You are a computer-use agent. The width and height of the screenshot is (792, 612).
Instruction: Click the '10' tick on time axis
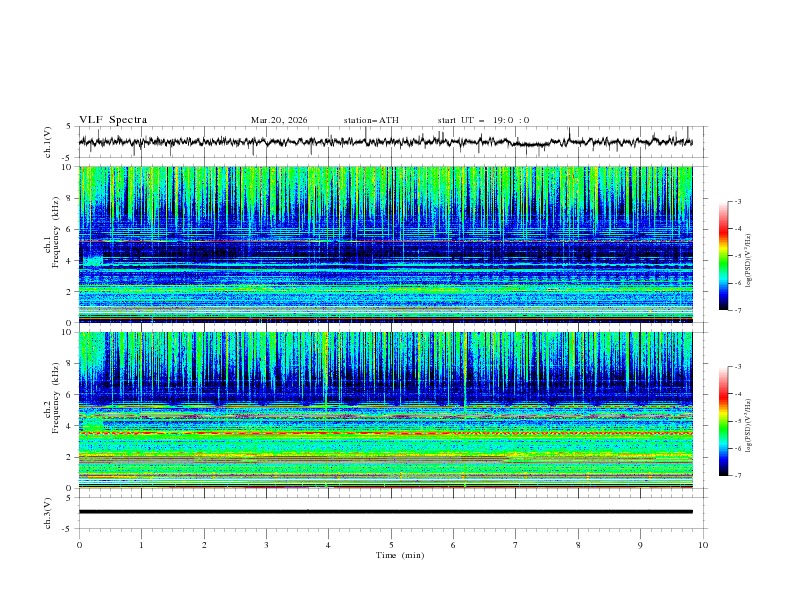[703, 545]
